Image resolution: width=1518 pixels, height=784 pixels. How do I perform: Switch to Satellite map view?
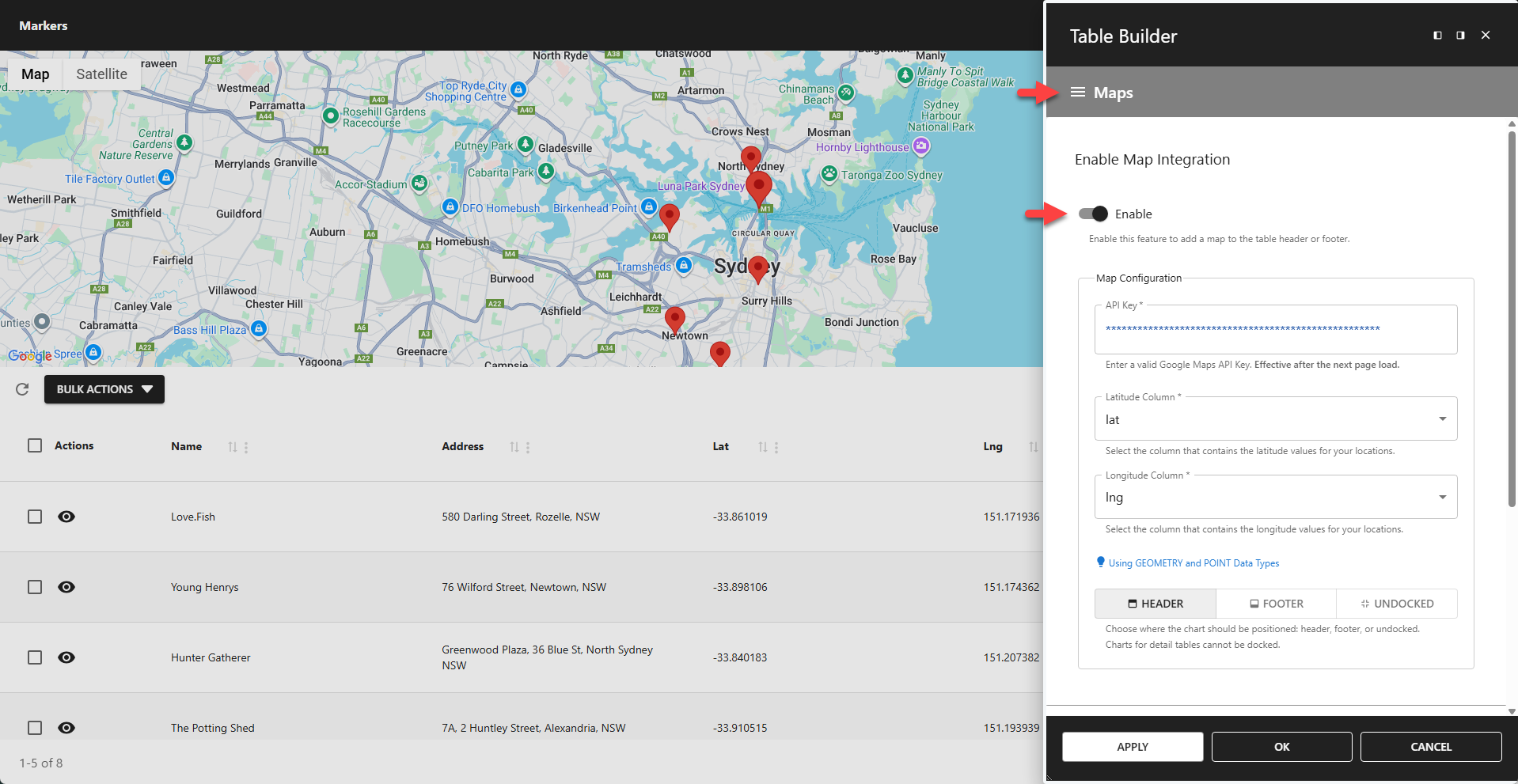101,74
